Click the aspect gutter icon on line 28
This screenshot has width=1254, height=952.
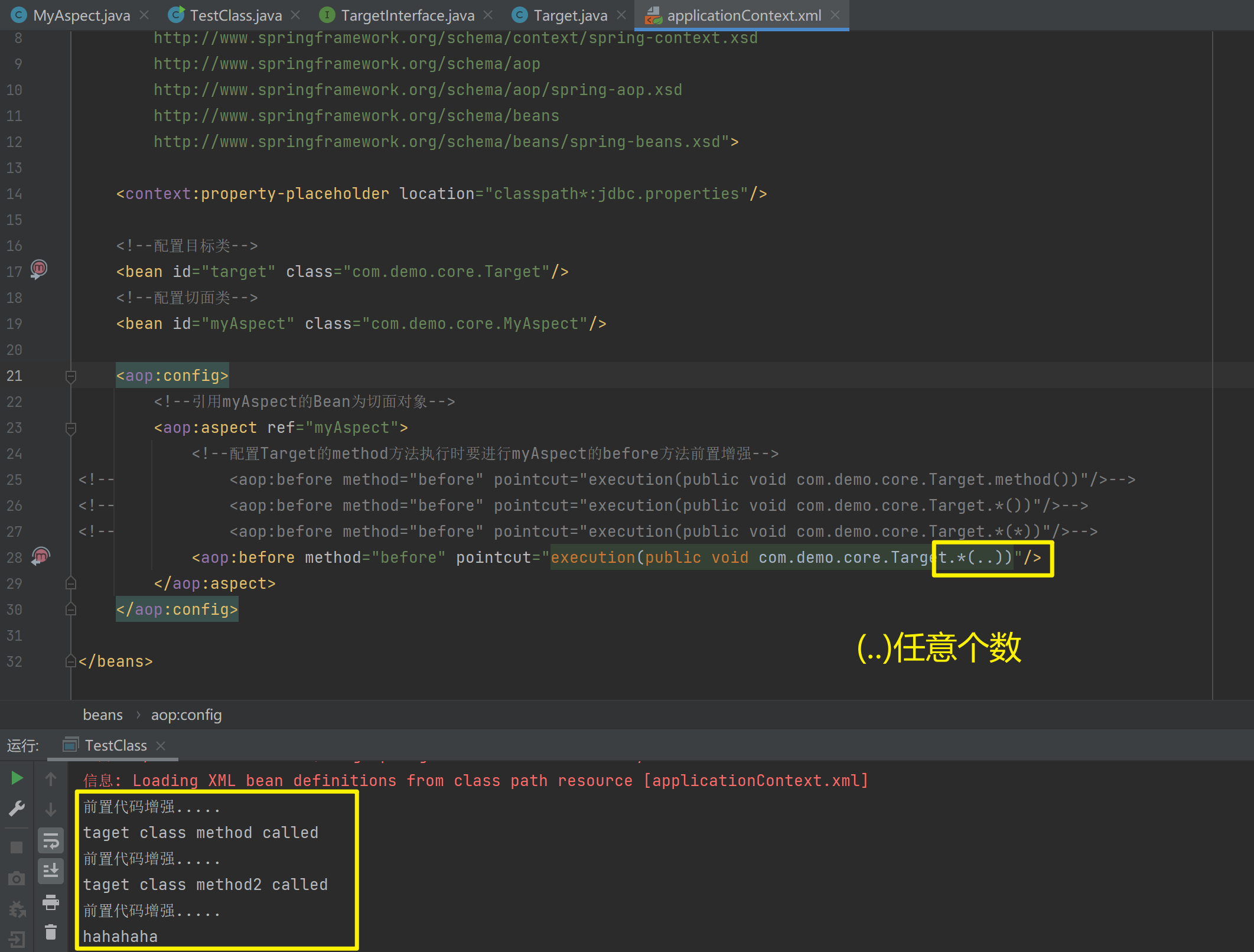(40, 556)
